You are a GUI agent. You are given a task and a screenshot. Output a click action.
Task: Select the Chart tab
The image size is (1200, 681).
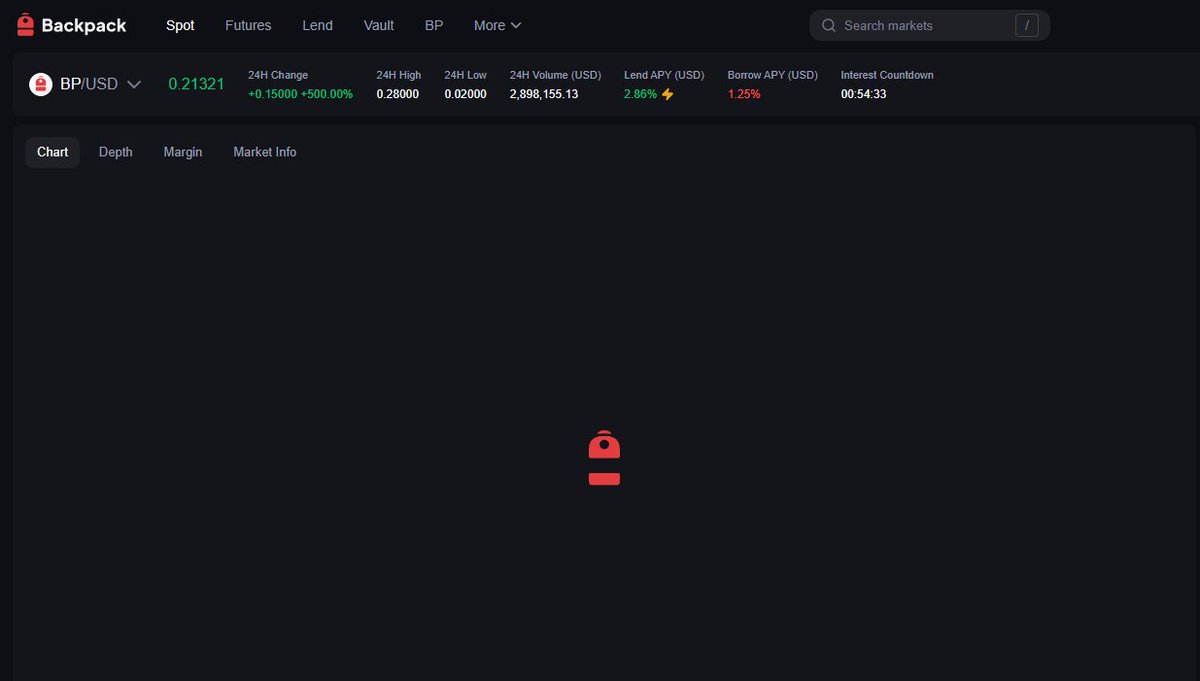tap(52, 152)
